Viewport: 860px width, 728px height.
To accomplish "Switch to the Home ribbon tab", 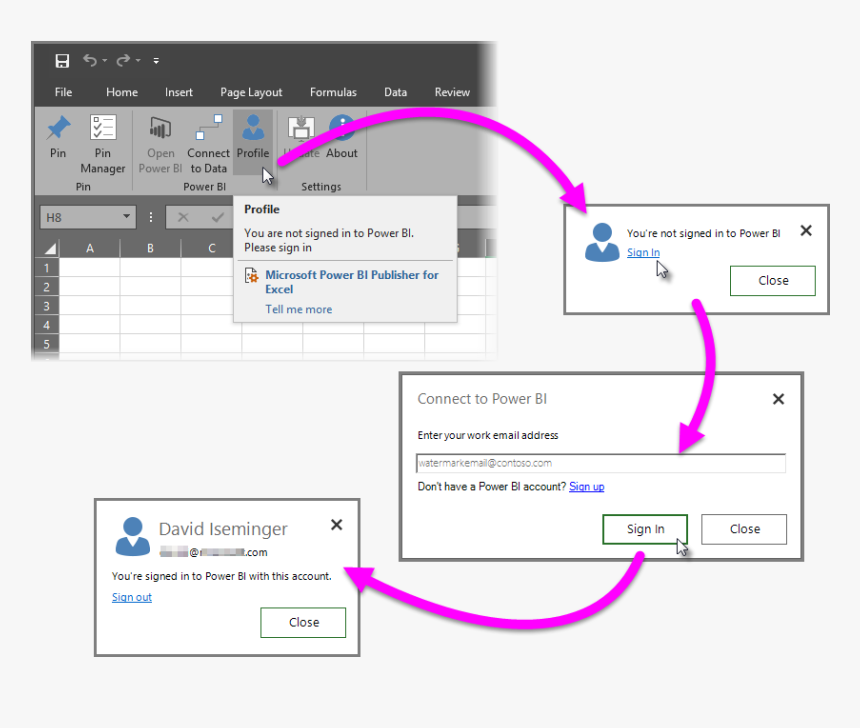I will (122, 92).
